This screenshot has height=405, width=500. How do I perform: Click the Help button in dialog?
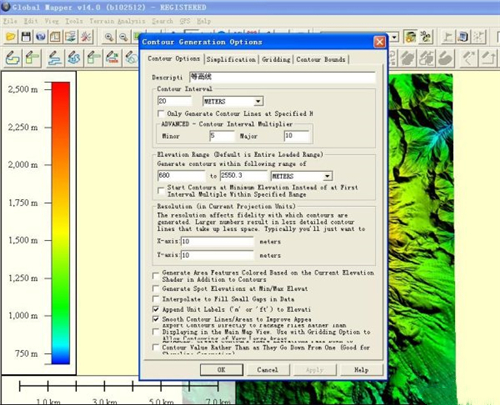click(361, 370)
